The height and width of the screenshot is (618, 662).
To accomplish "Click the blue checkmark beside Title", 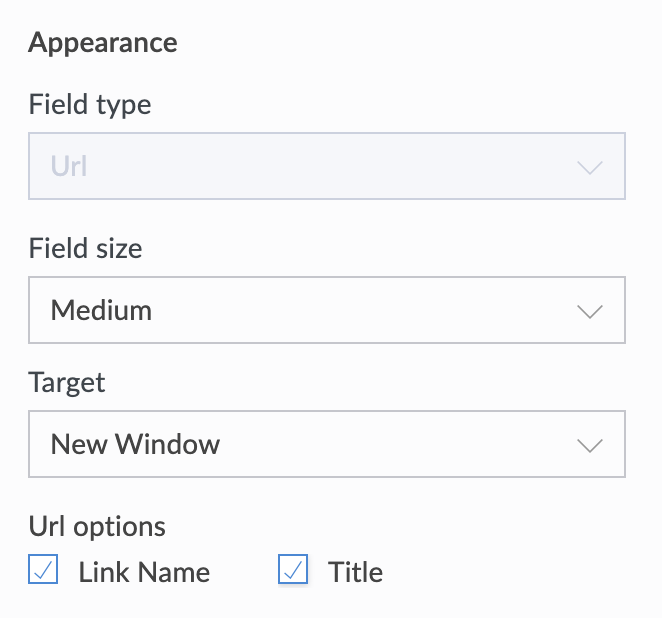I will [293, 570].
